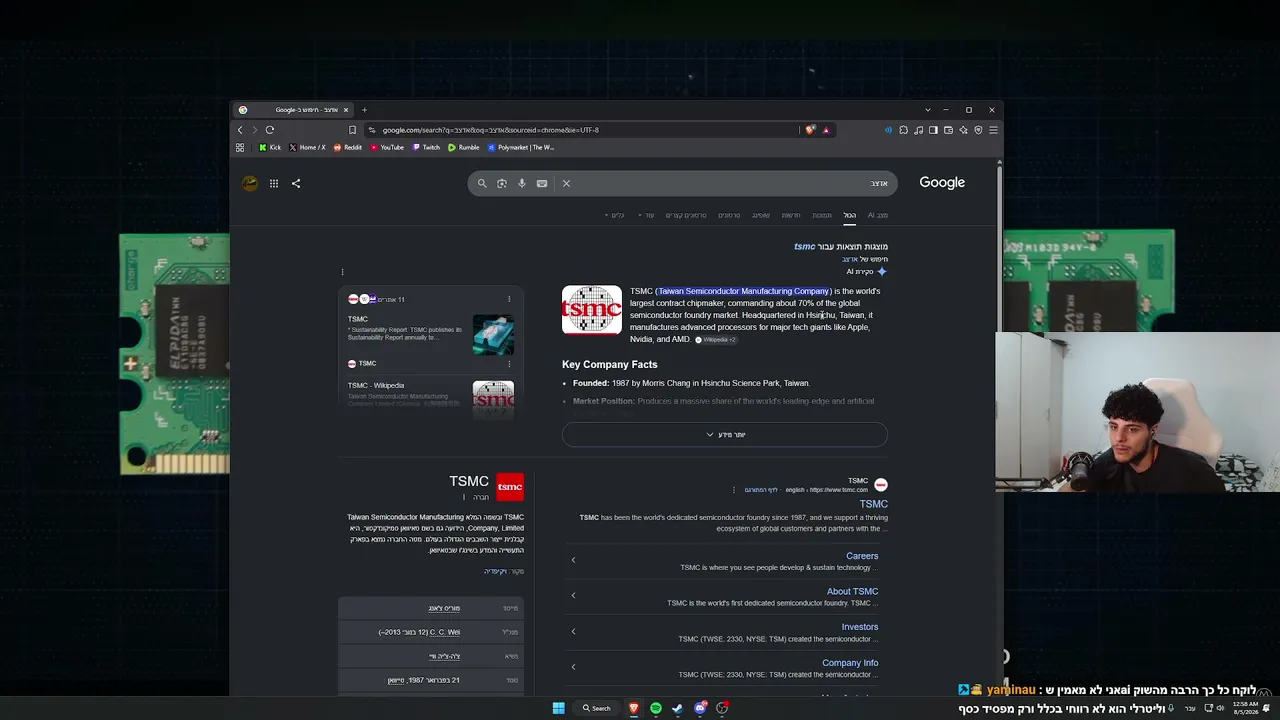Open the Company Info sitelink
Viewport: 1280px width, 720px height.
point(850,663)
